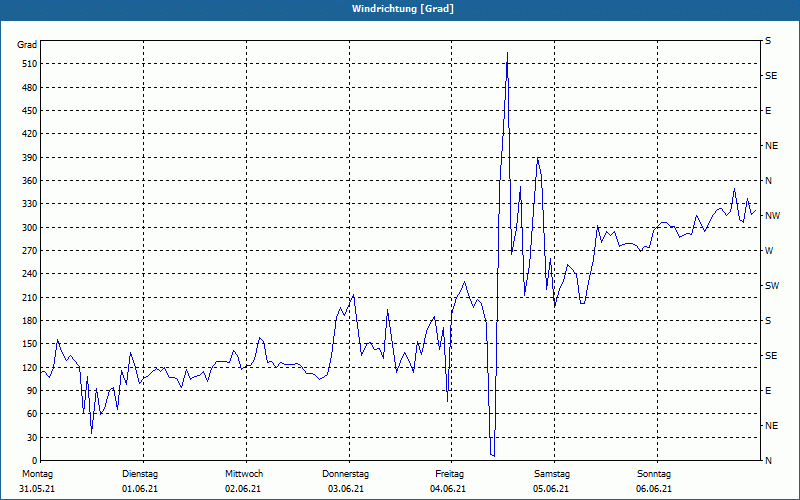Click the 'S' compass label next to 180
This screenshot has height=500, width=800.
(768, 321)
